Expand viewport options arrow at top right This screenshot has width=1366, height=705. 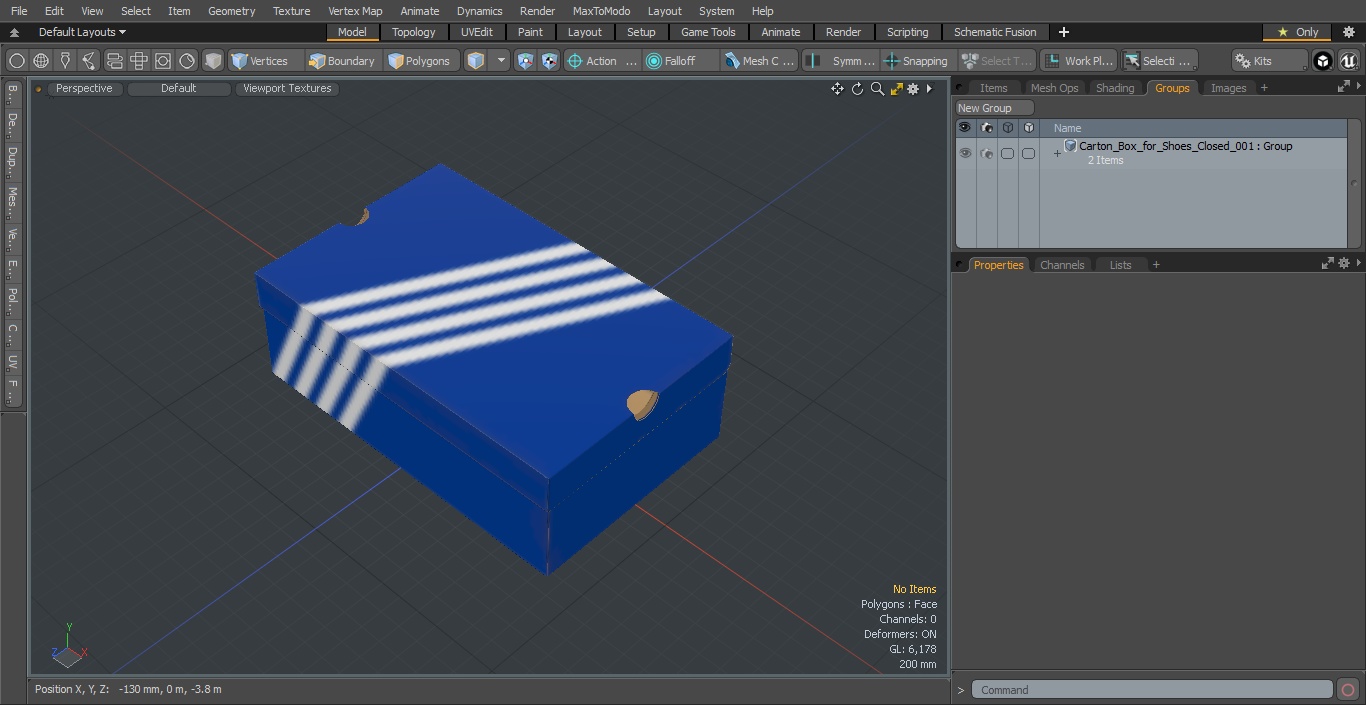pyautogui.click(x=929, y=89)
